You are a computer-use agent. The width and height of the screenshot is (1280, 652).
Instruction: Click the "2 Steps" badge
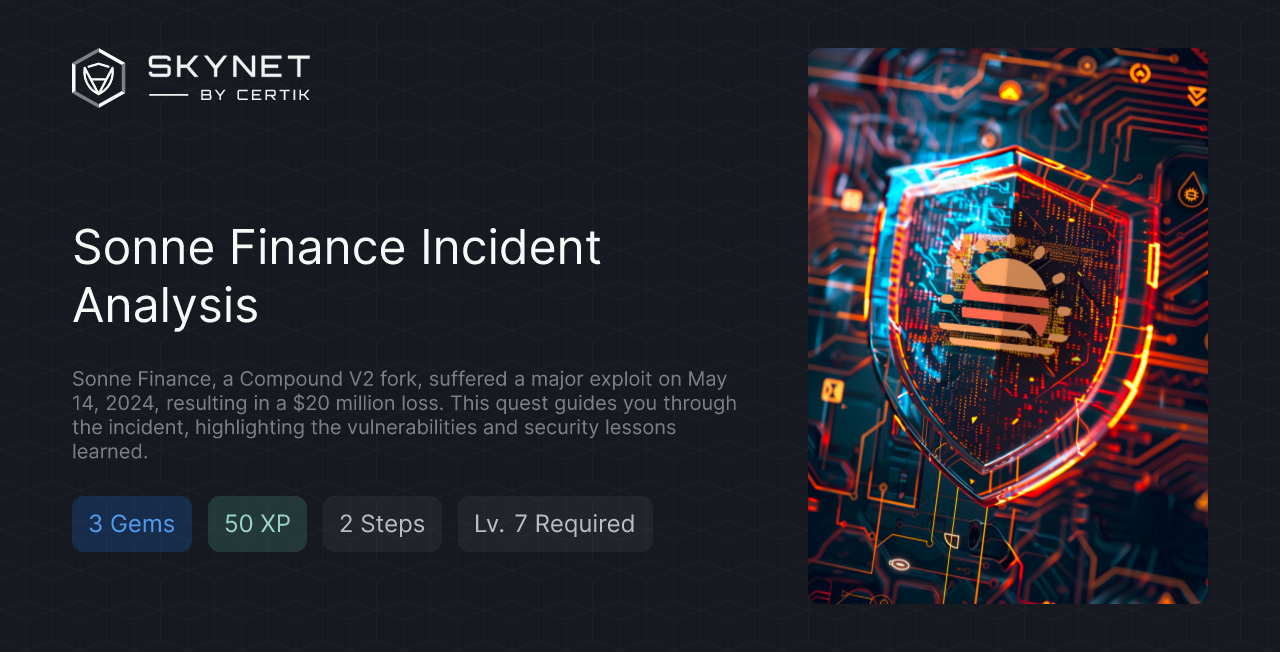coord(382,524)
